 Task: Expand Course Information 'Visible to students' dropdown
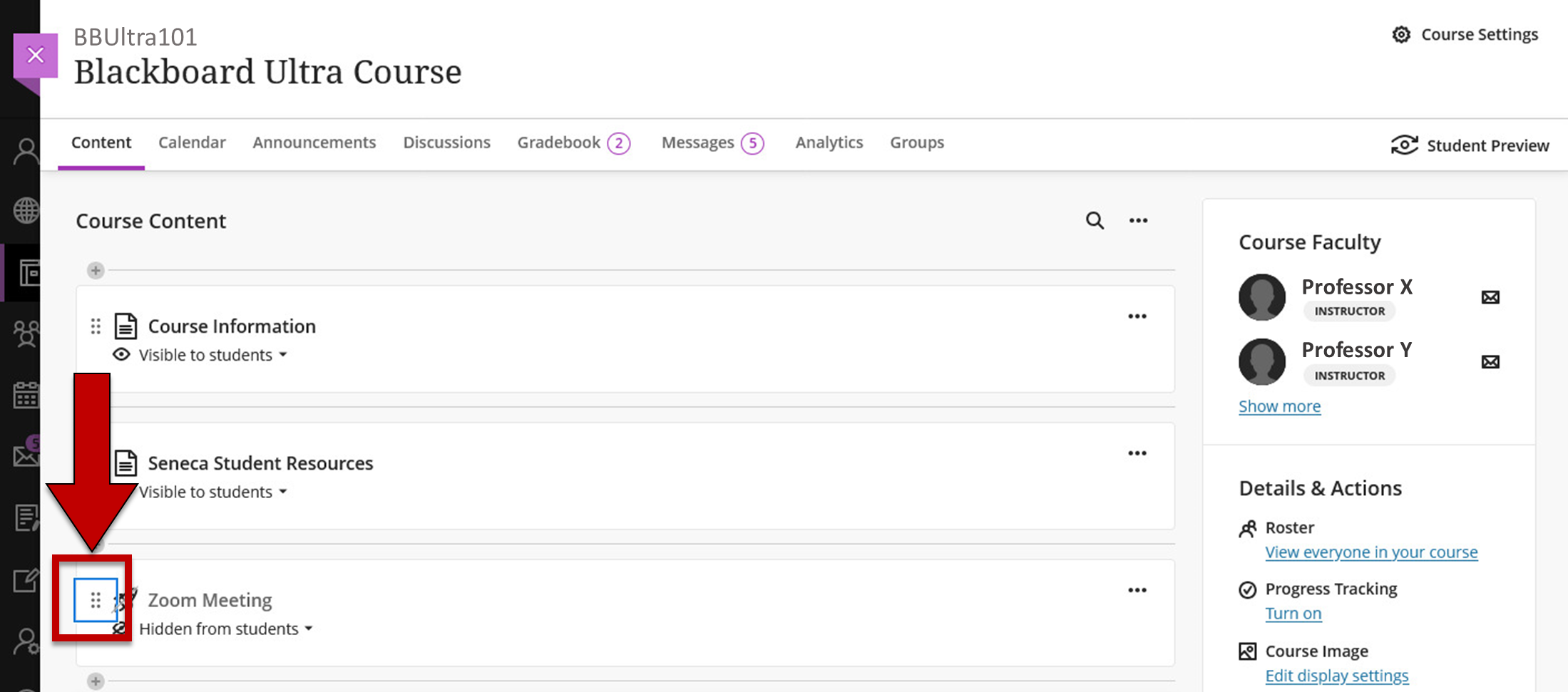tap(212, 355)
